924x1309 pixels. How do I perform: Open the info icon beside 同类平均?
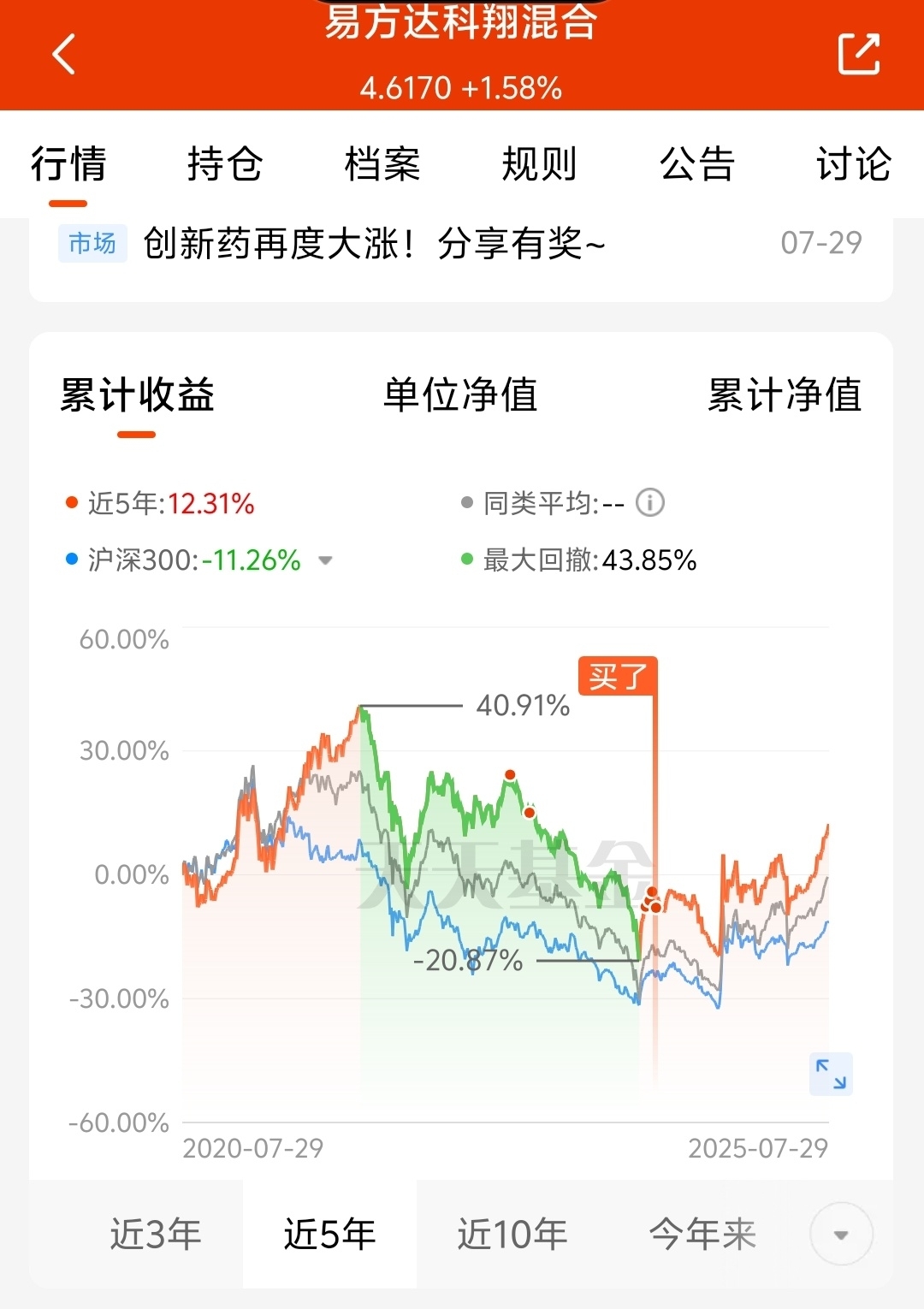coord(650,503)
